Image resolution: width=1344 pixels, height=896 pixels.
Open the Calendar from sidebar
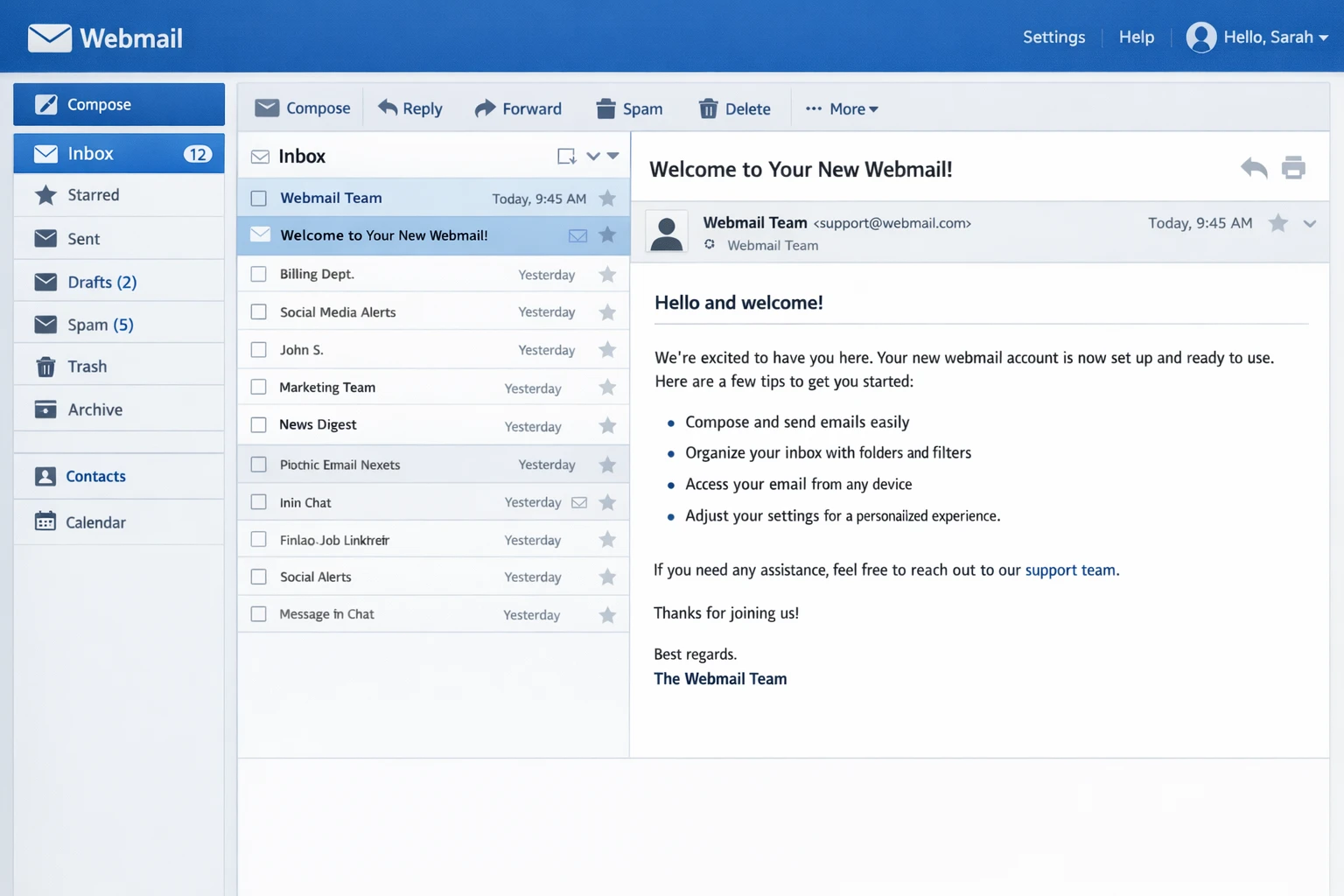click(95, 522)
